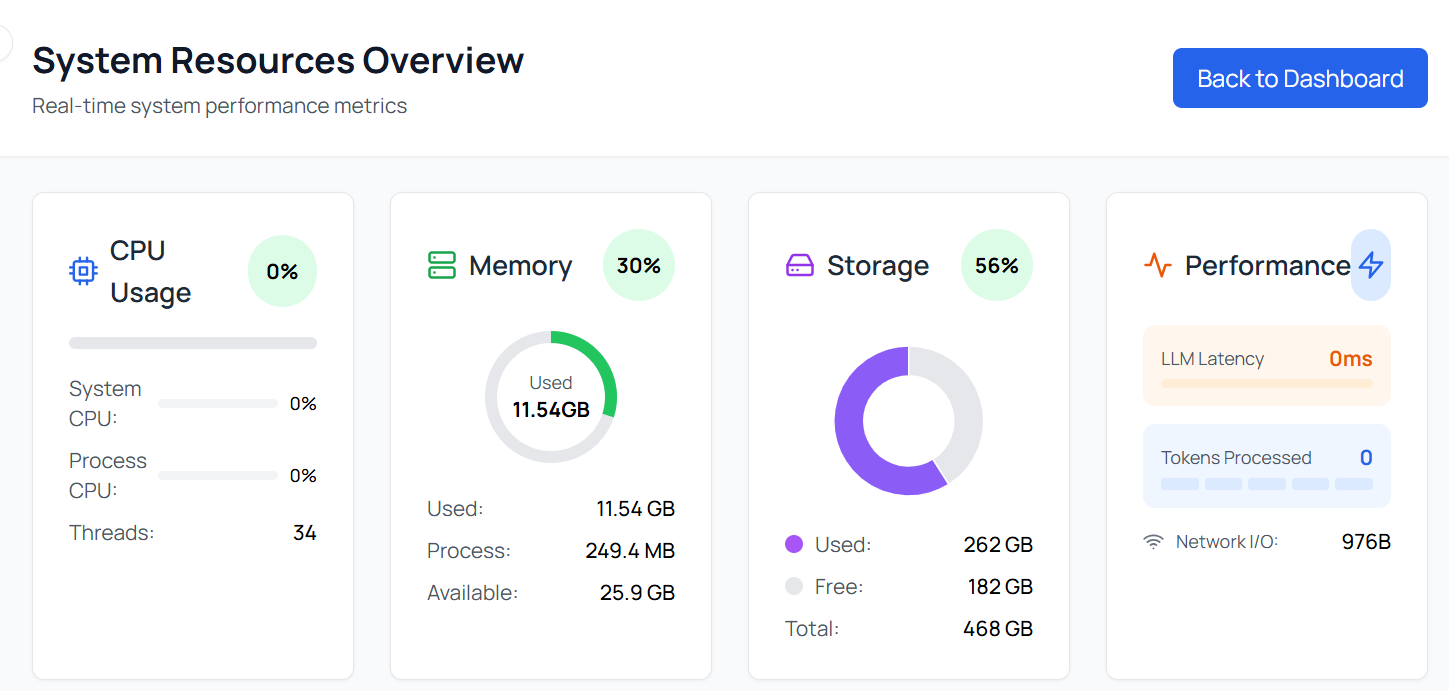Click the System Resources Overview heading
The width and height of the screenshot is (1449, 691).
click(x=278, y=60)
